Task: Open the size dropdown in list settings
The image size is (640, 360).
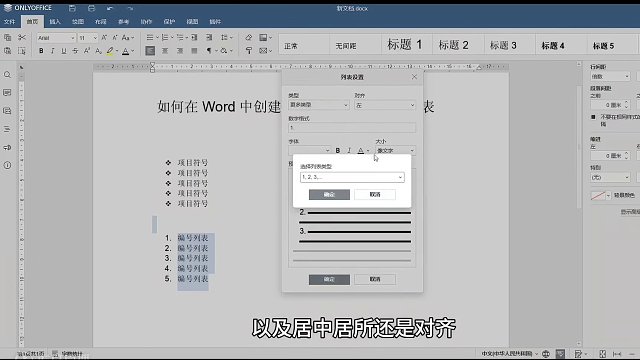Action: point(396,151)
